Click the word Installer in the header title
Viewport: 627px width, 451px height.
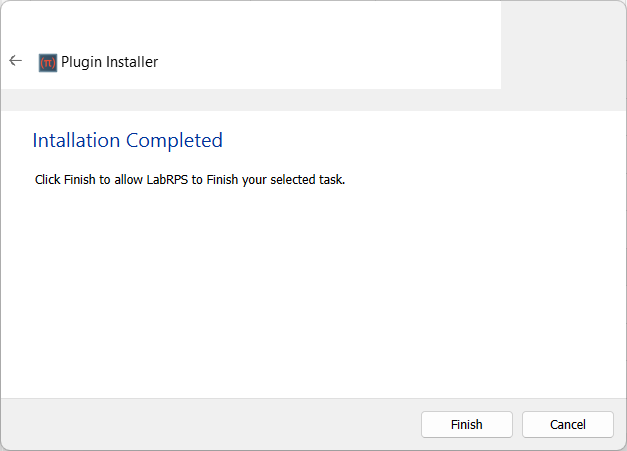131,62
